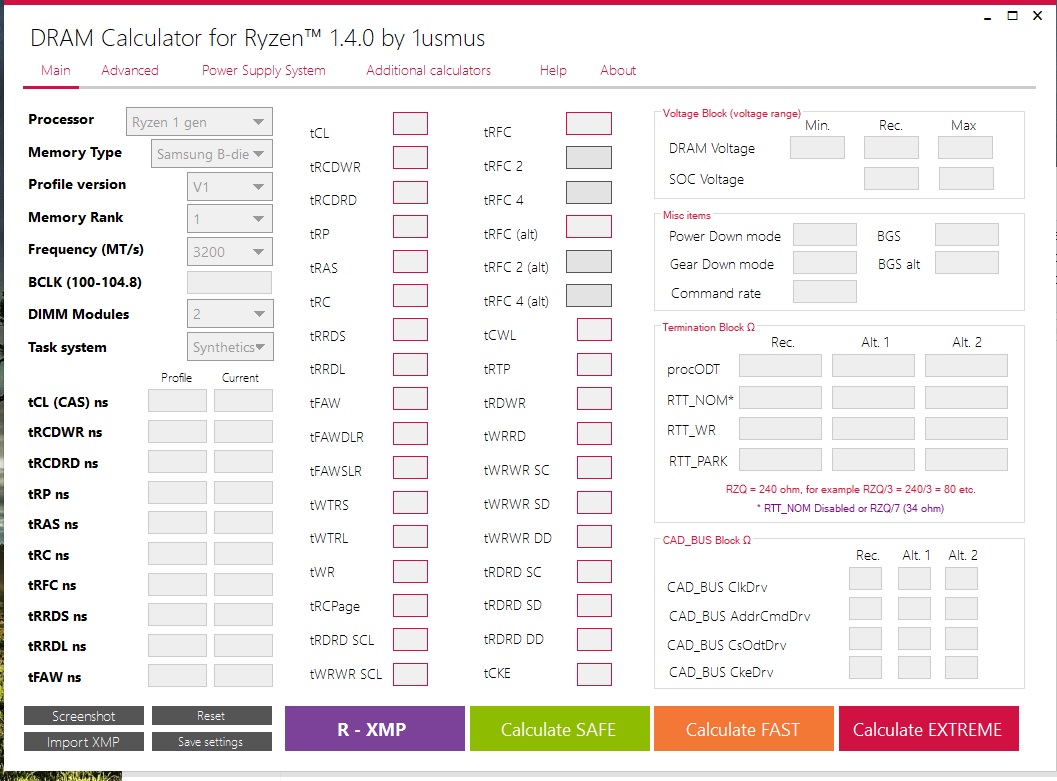Click the orange Calculate FAST button
1057x781 pixels.
coord(744,728)
